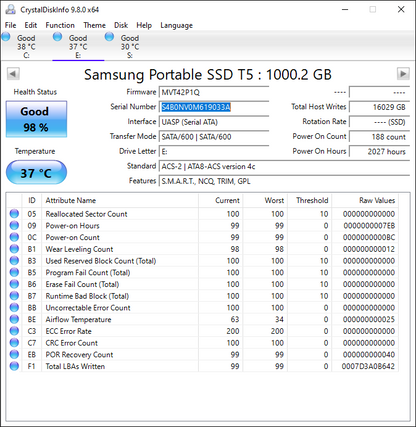
Task: Click status orb for Power-on Hours row
Action: click(14, 225)
